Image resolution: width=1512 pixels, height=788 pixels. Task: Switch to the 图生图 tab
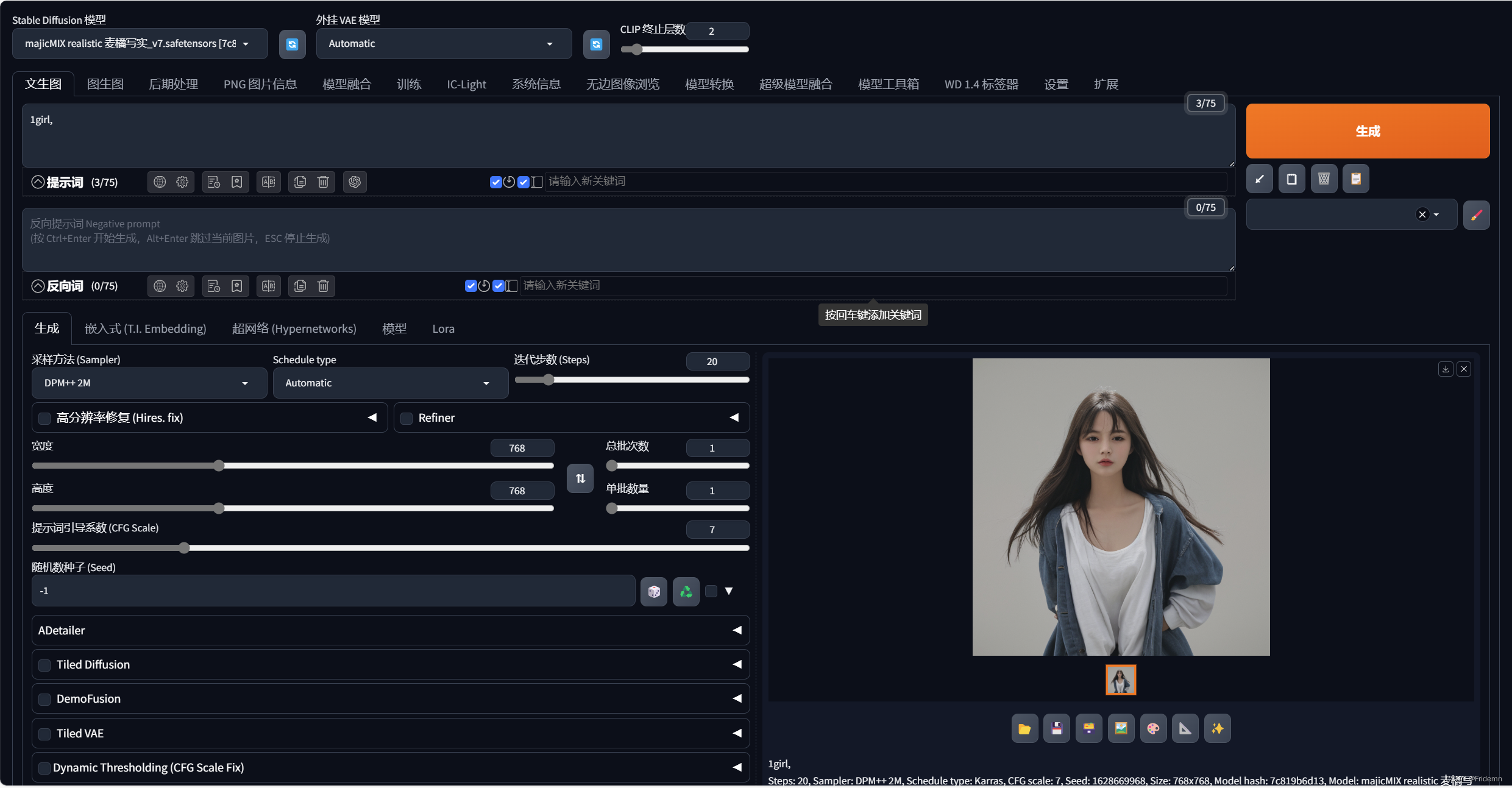pos(105,84)
